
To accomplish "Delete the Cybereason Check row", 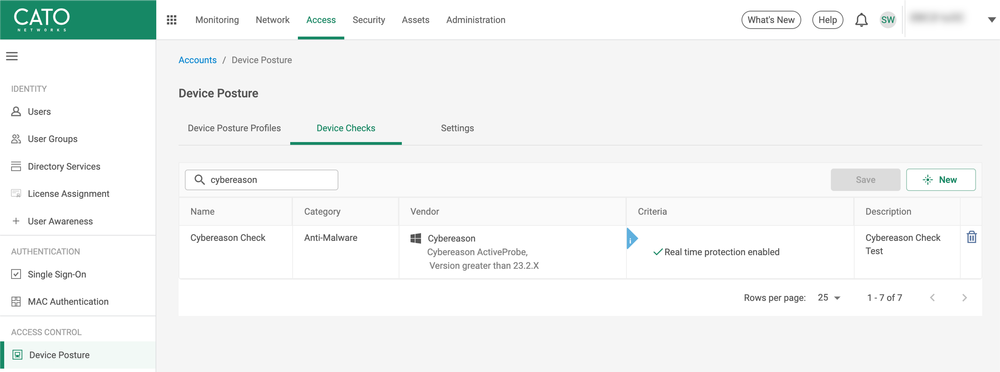I will (971, 237).
